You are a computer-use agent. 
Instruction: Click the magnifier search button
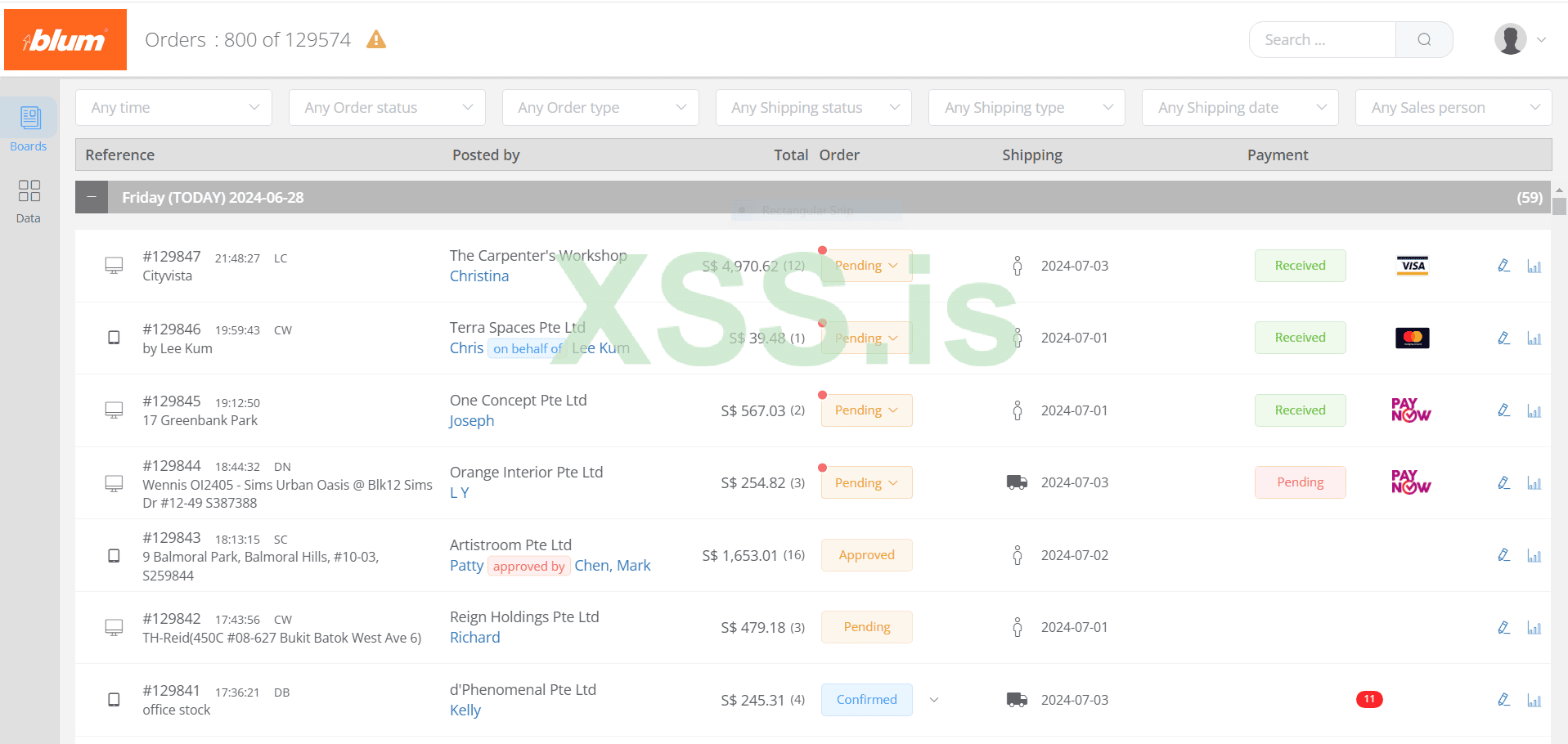click(1424, 39)
